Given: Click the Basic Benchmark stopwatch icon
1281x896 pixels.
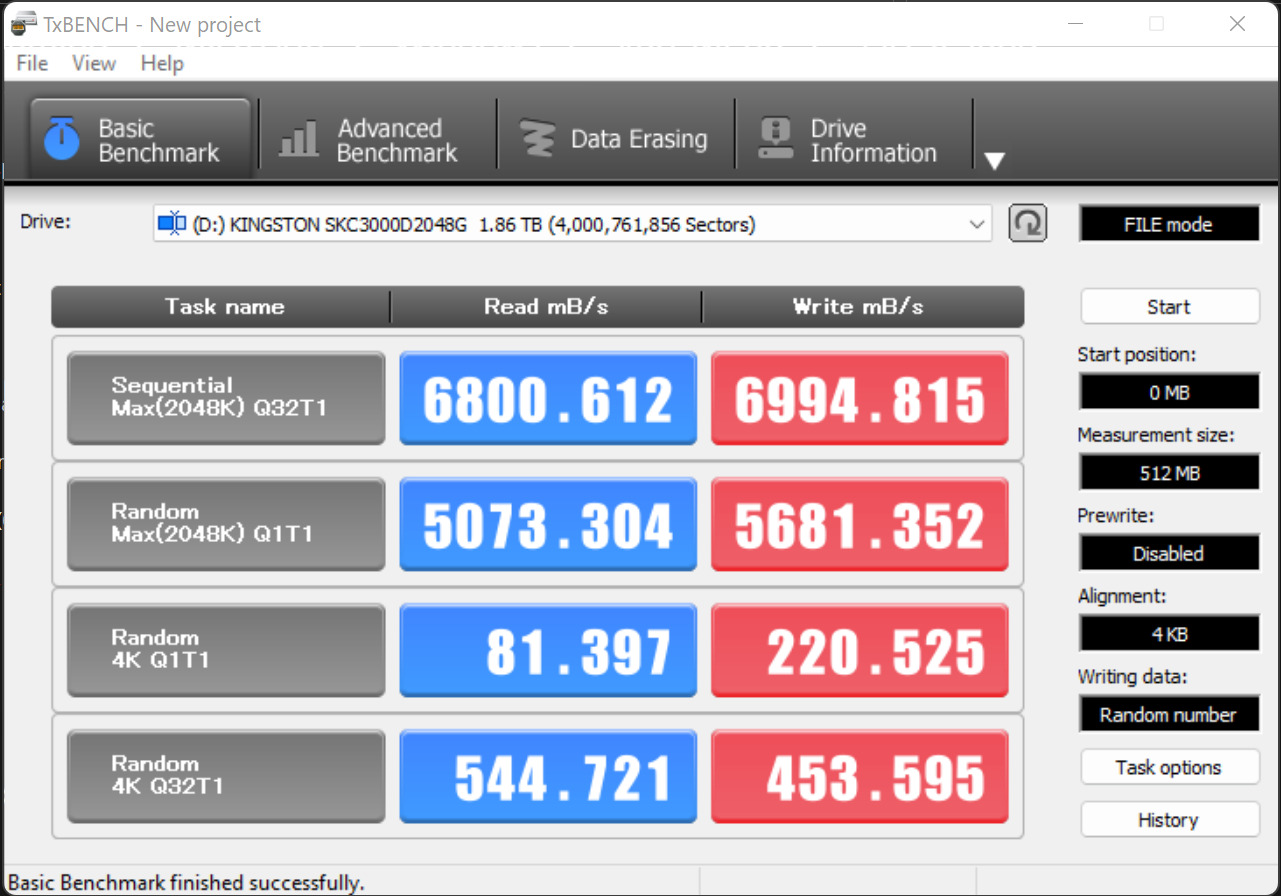Looking at the screenshot, I should tap(62, 140).
